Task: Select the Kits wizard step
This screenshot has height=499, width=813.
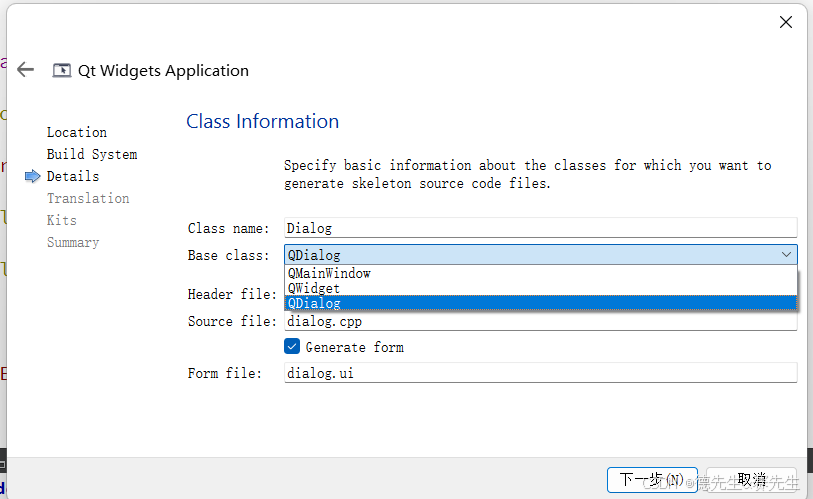Action: pyautogui.click(x=62, y=220)
